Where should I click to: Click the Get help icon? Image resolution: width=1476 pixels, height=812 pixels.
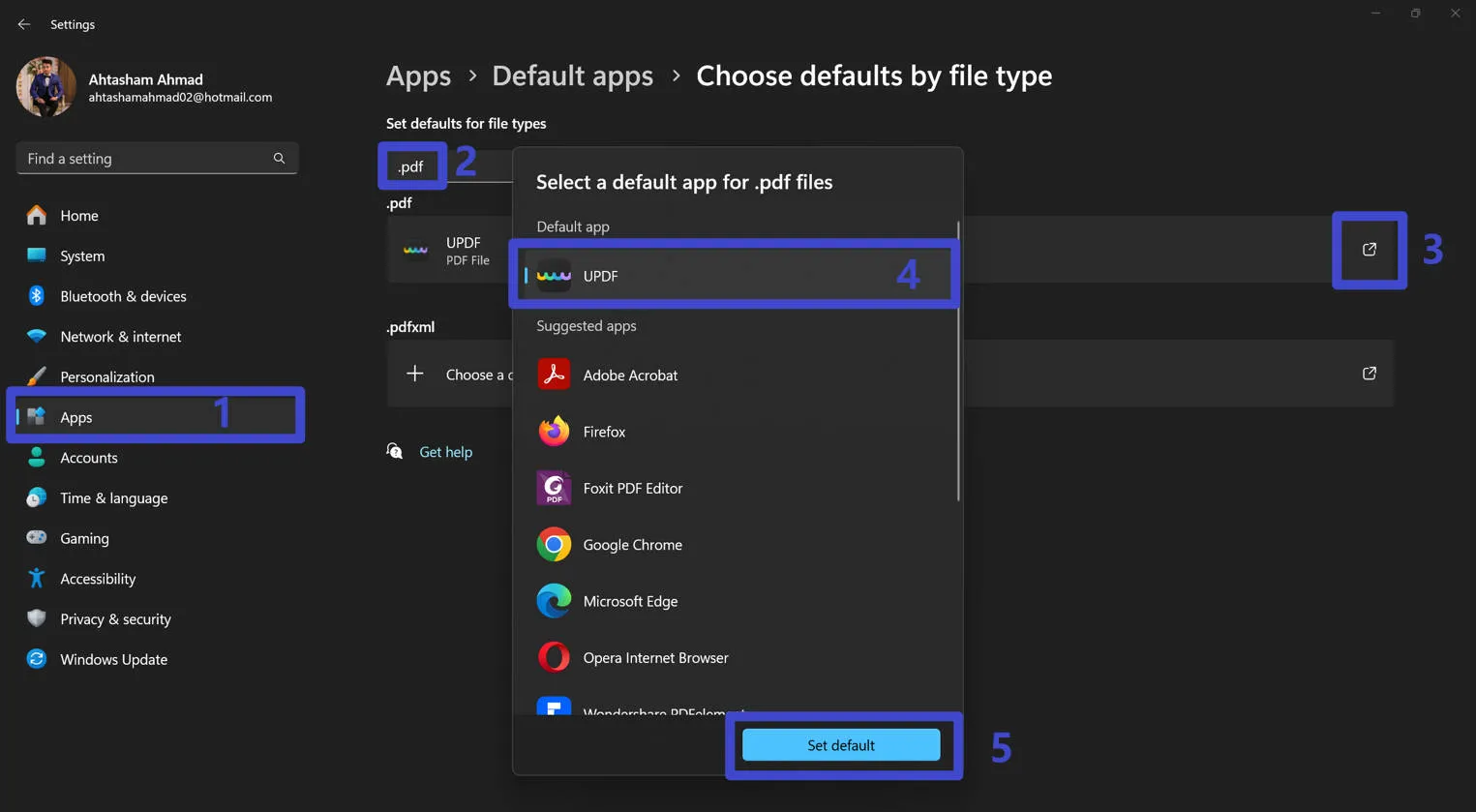pyautogui.click(x=394, y=450)
